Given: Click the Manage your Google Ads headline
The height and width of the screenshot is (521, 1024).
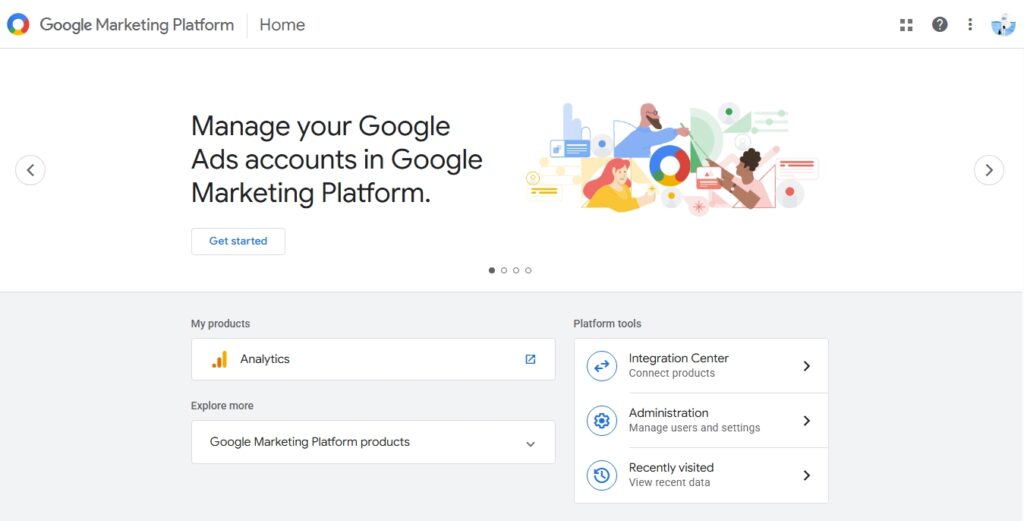Looking at the screenshot, I should (x=337, y=159).
